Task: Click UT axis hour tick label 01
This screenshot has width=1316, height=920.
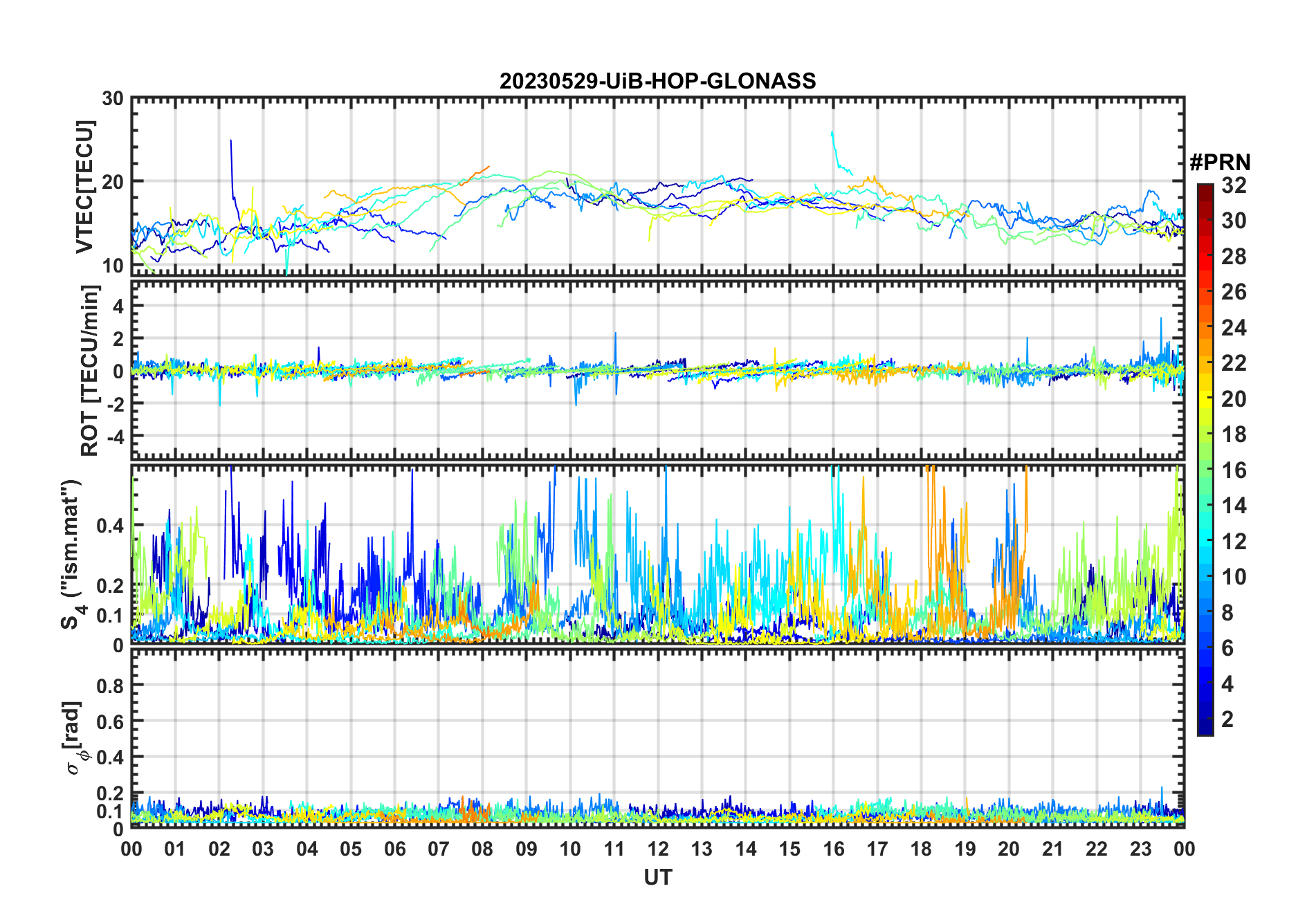Action: click(175, 849)
